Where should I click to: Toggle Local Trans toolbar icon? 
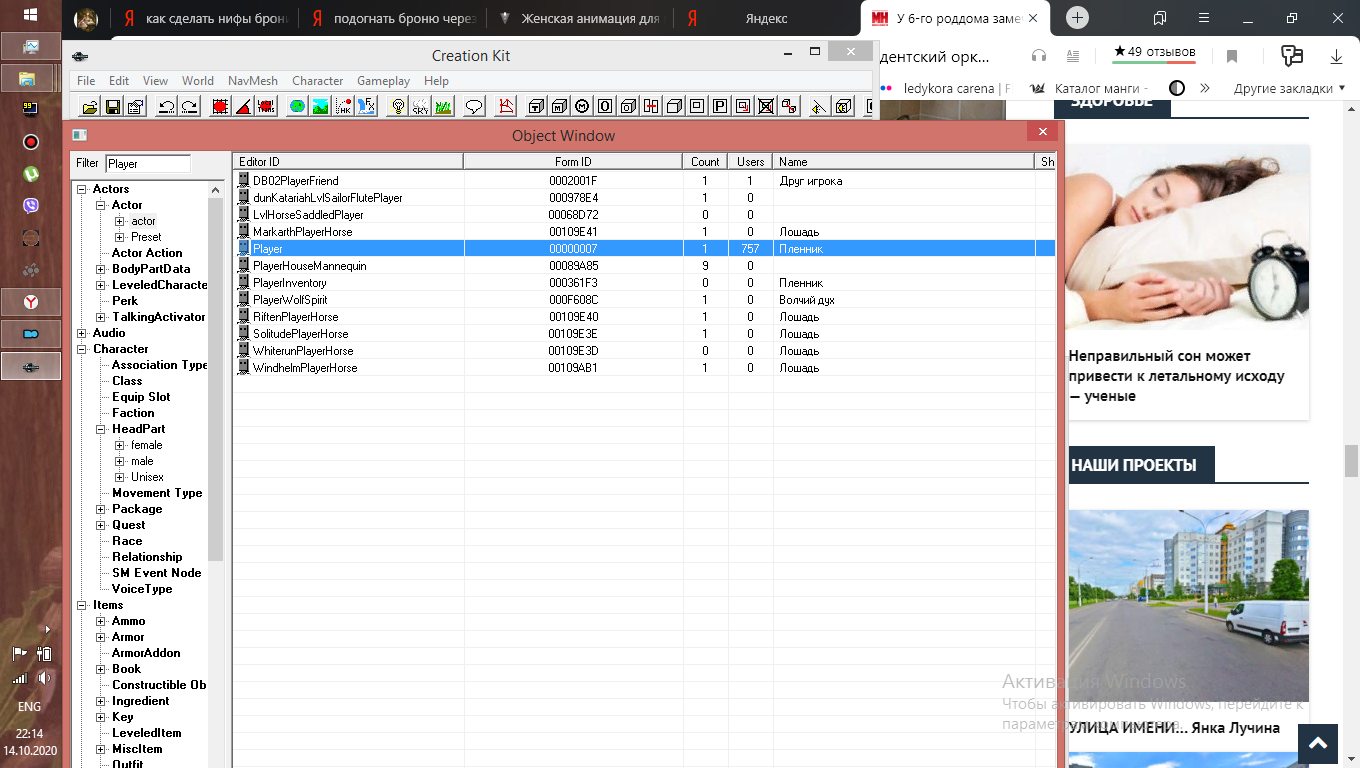(x=266, y=106)
